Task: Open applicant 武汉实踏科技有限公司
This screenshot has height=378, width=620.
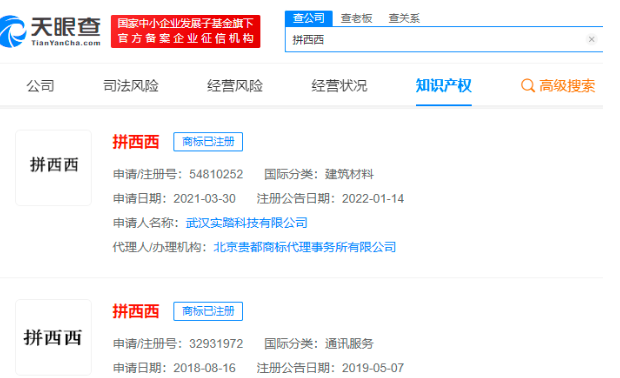Action: [x=246, y=223]
